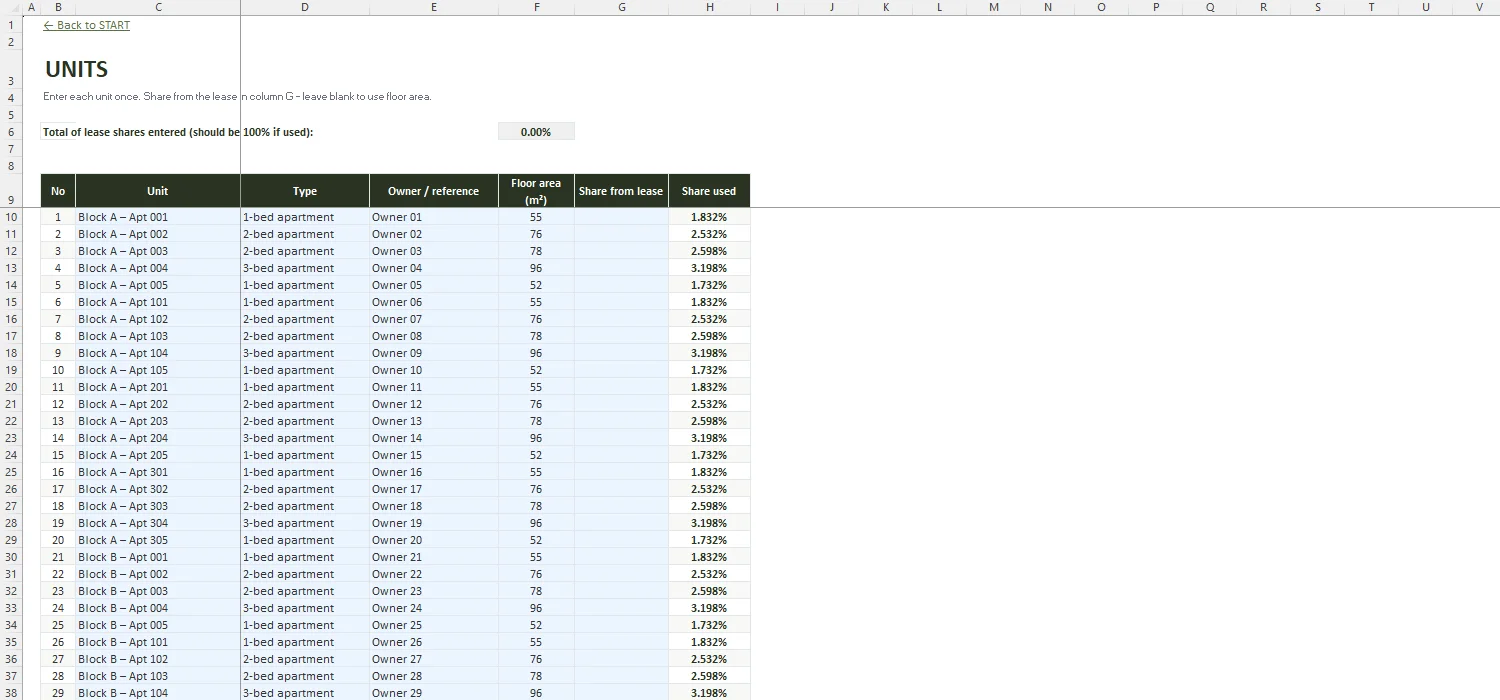Viewport: 1500px width, 700px height.
Task: Select the Owner 20 cell
Action: coord(434,540)
